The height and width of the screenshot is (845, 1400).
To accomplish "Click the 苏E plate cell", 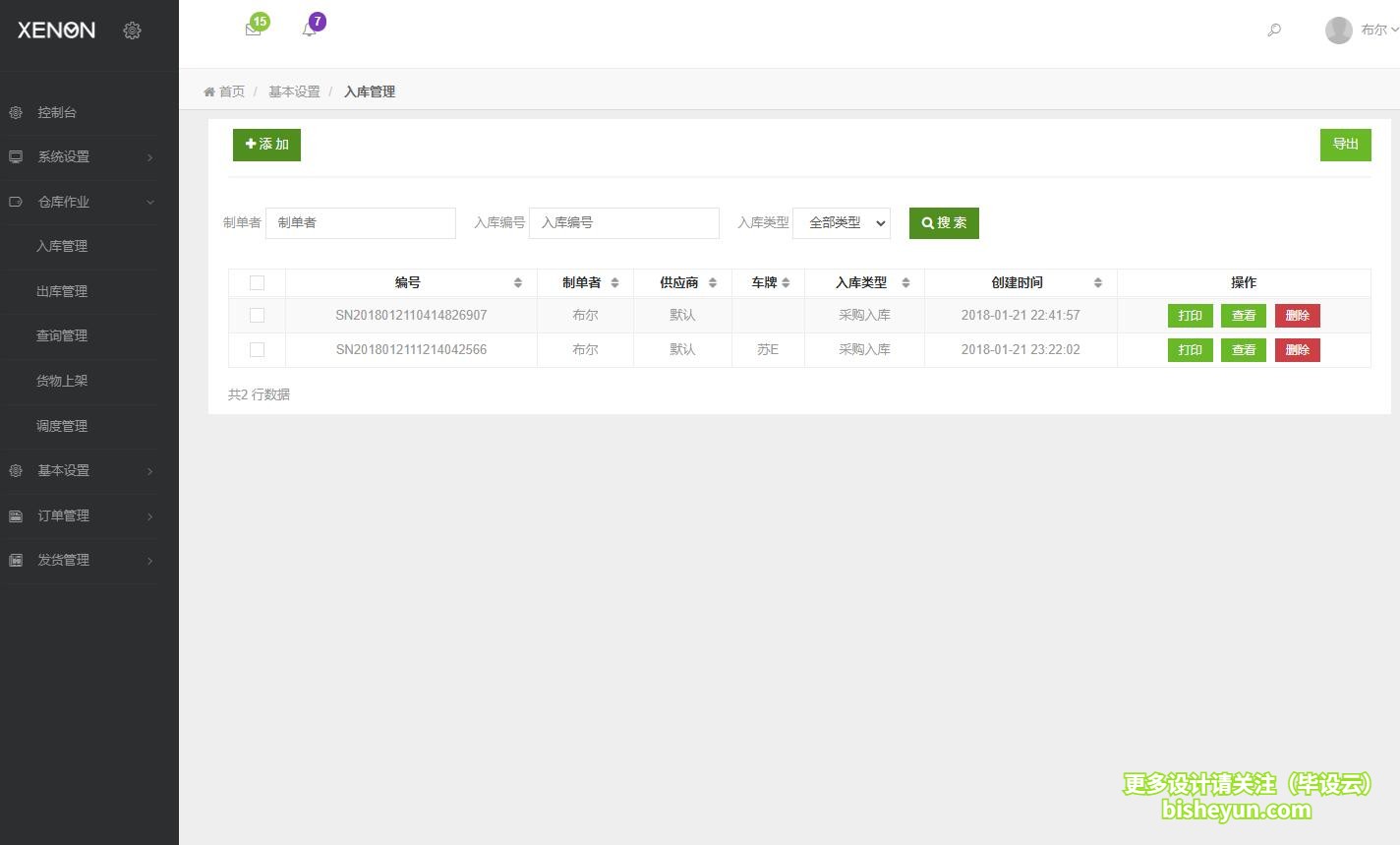I will click(x=768, y=349).
